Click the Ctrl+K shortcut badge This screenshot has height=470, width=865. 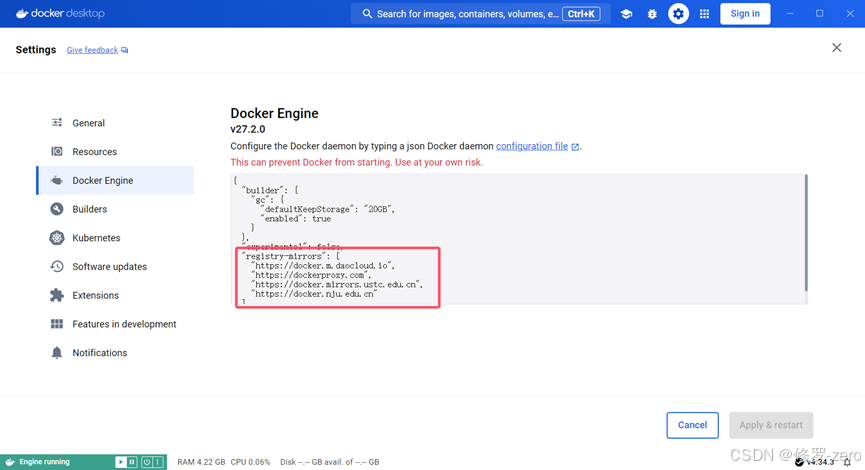(x=581, y=14)
